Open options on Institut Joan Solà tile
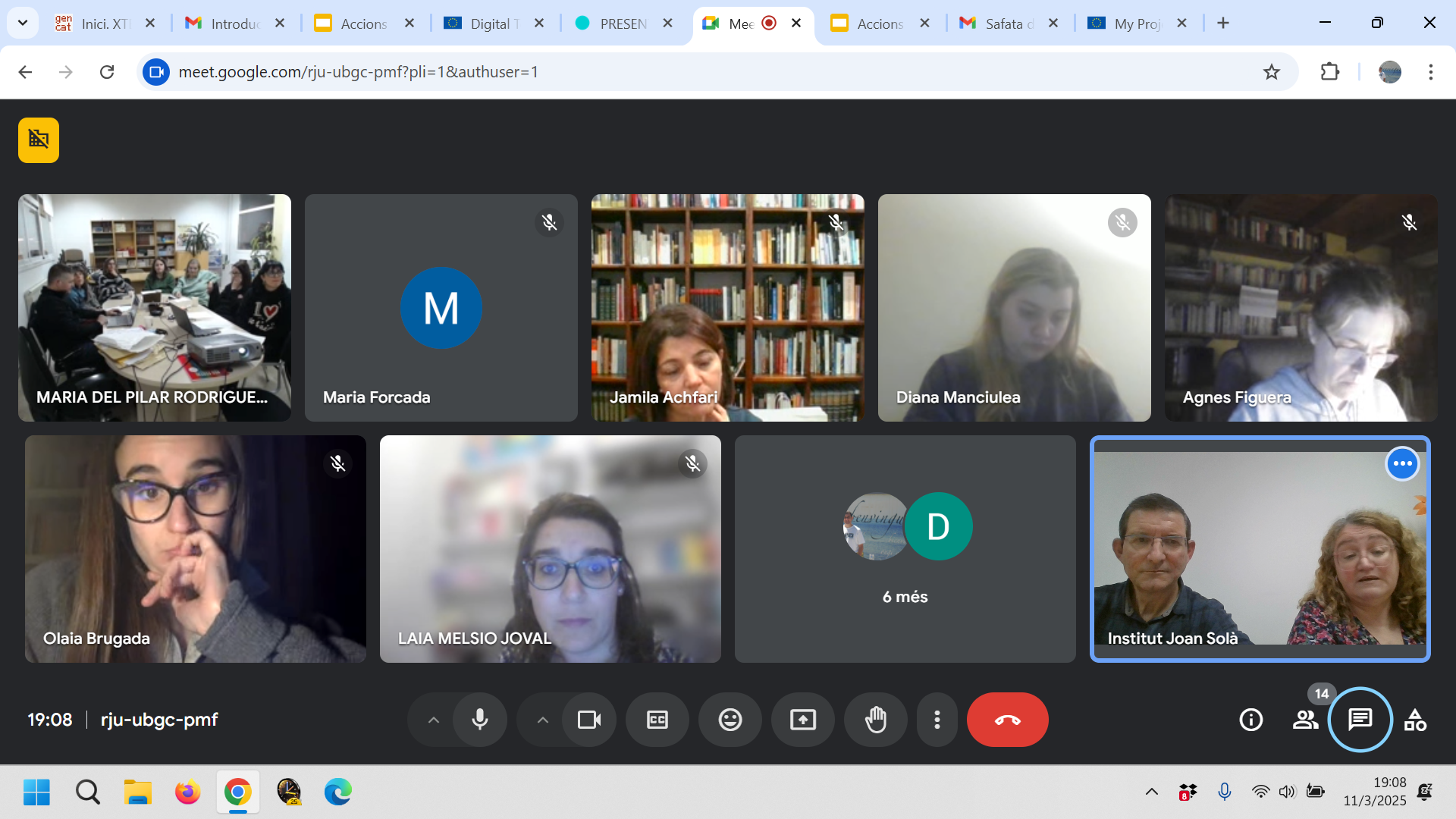Image resolution: width=1456 pixels, height=819 pixels. point(1402,463)
